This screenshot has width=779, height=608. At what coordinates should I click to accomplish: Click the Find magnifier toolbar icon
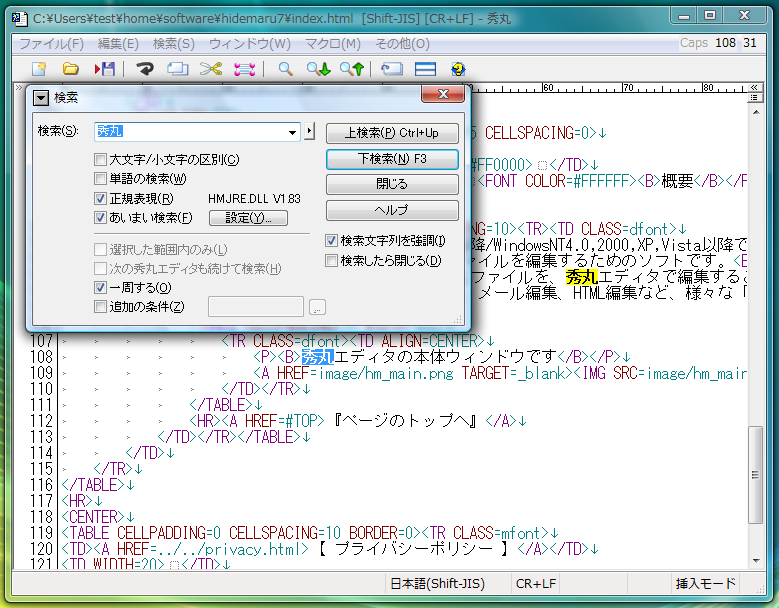tap(285, 69)
